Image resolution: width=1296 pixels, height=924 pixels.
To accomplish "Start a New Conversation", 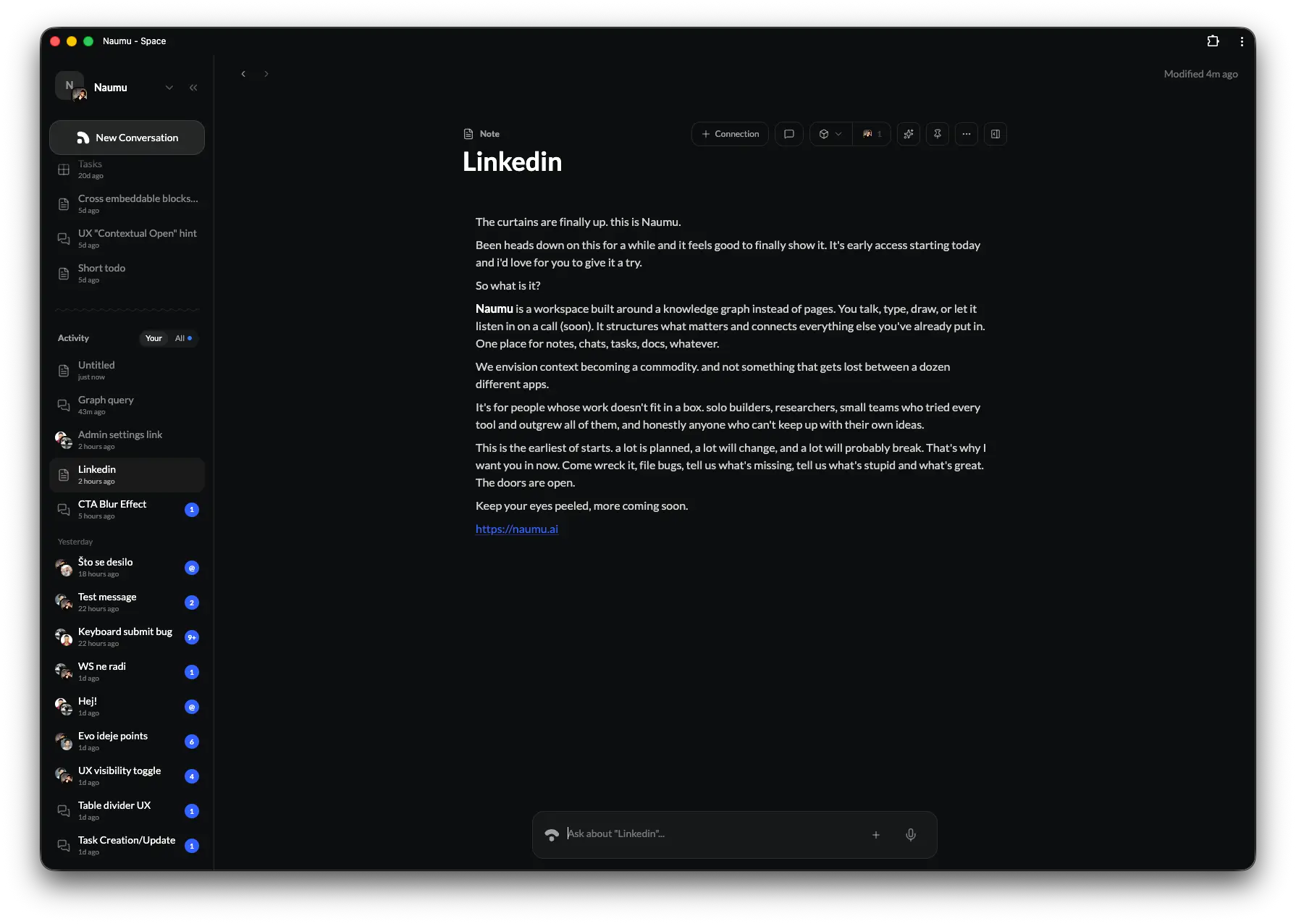I will (x=127, y=138).
